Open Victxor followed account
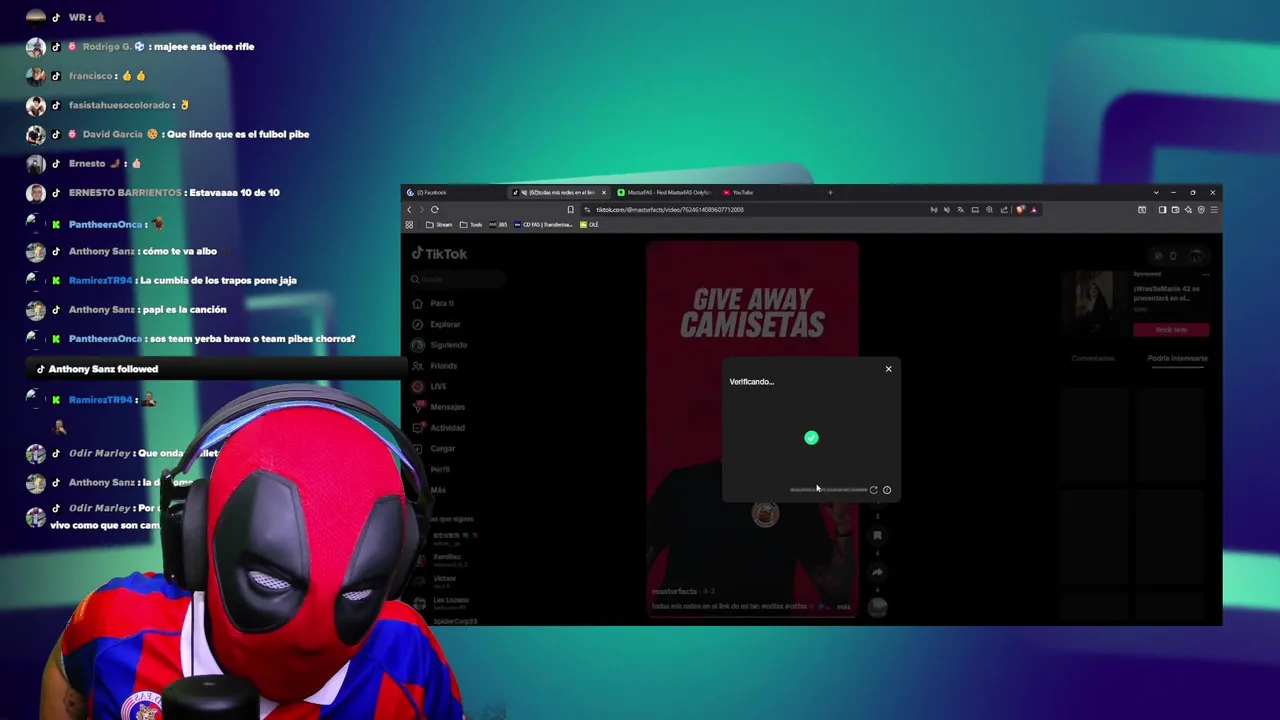Viewport: 1280px width, 720px height. 436,581
